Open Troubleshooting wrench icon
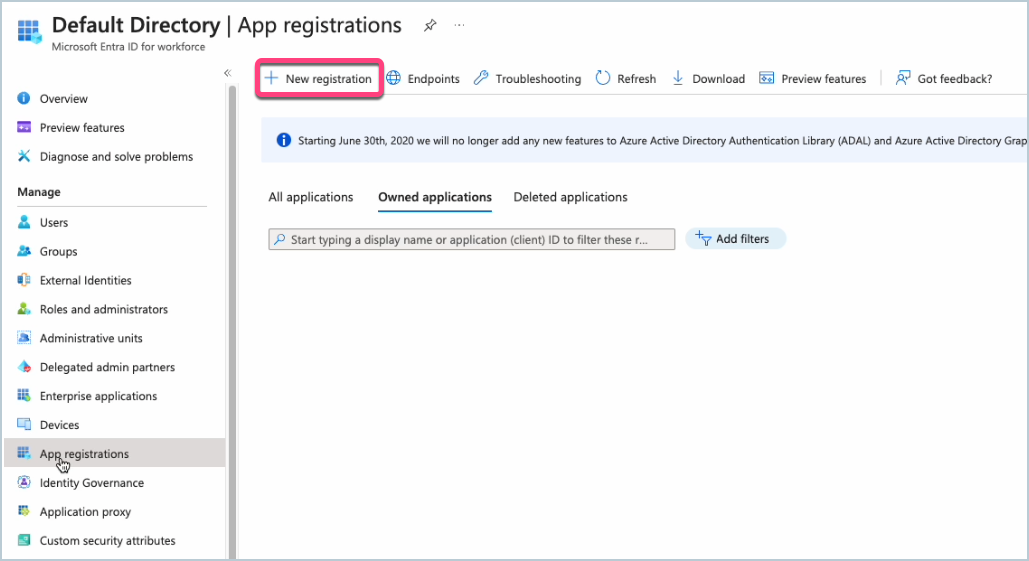The image size is (1029, 561). tap(481, 78)
